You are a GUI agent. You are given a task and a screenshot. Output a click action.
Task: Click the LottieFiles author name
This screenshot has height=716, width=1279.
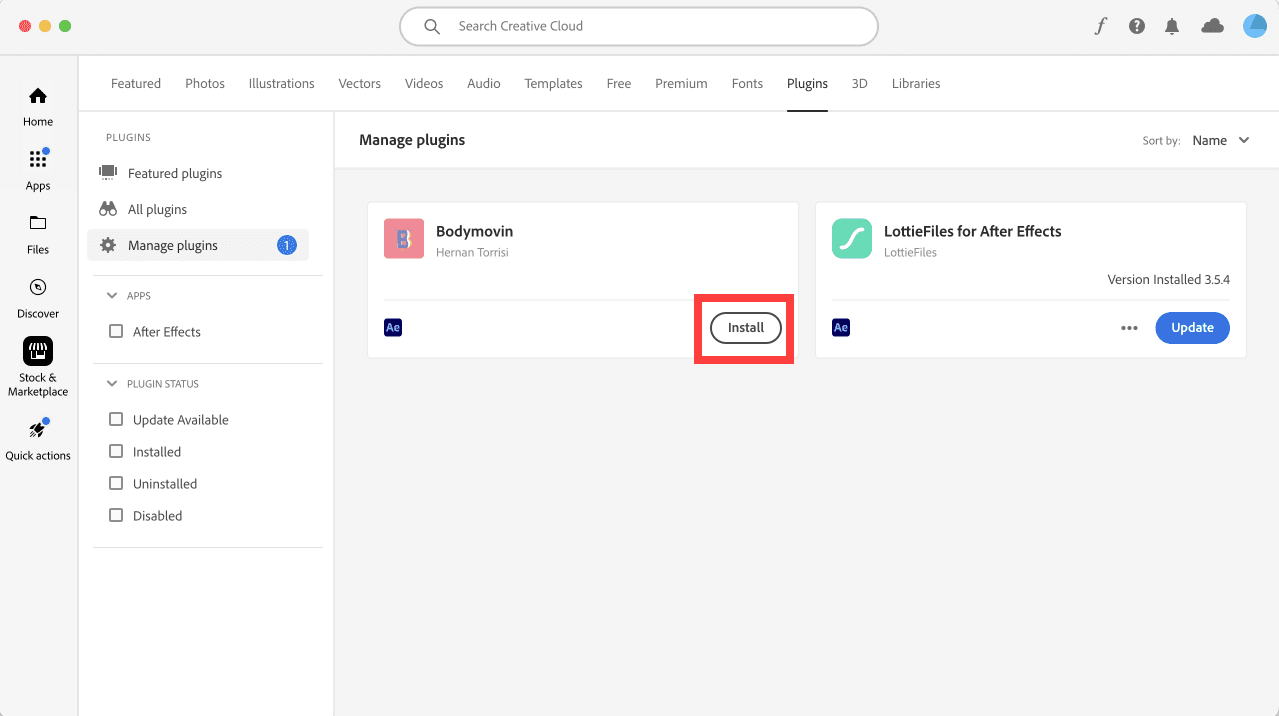point(910,253)
